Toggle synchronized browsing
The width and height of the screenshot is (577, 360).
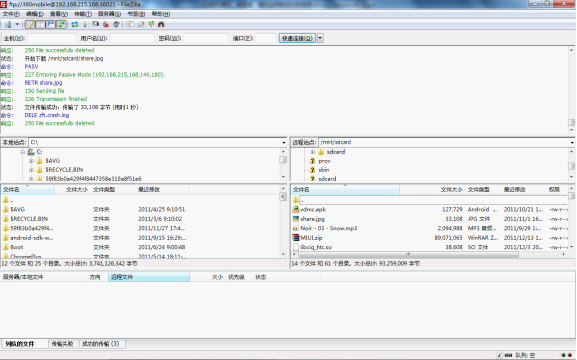tap(151, 25)
